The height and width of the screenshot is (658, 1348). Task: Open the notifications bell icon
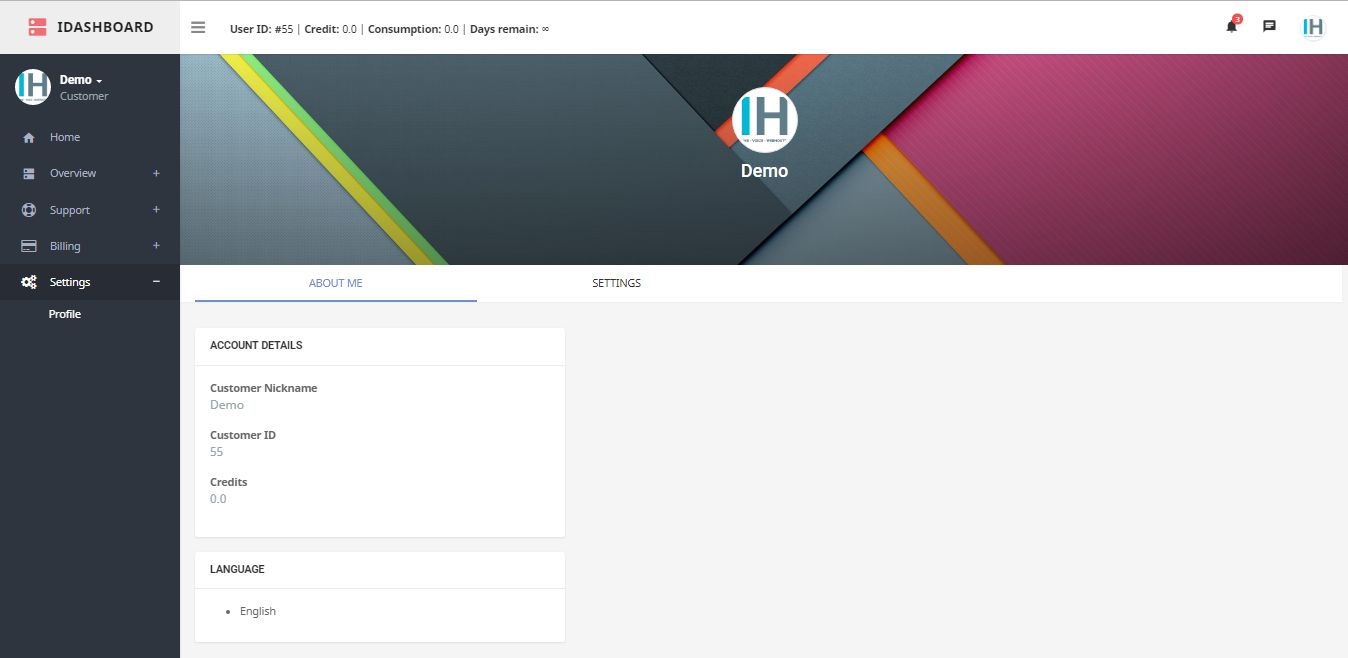[x=1231, y=27]
